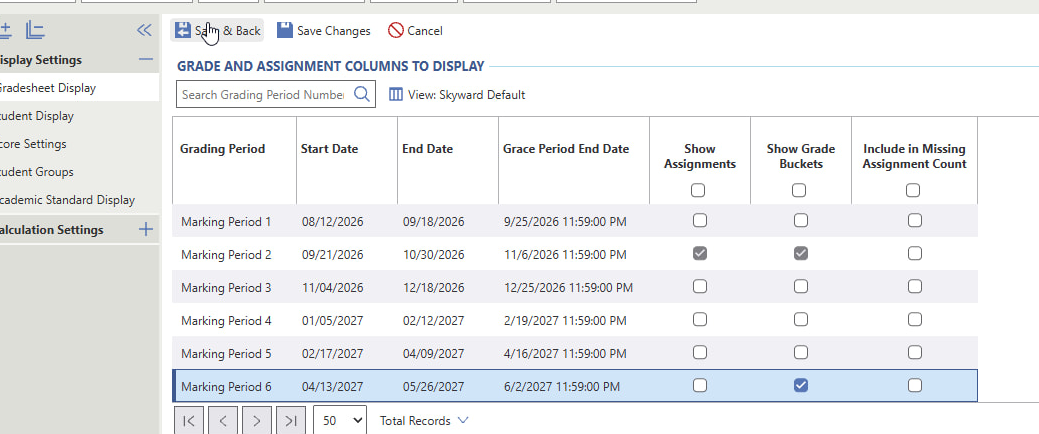Click the View: Skyward Default link
Image resolution: width=1039 pixels, height=434 pixels.
point(466,95)
